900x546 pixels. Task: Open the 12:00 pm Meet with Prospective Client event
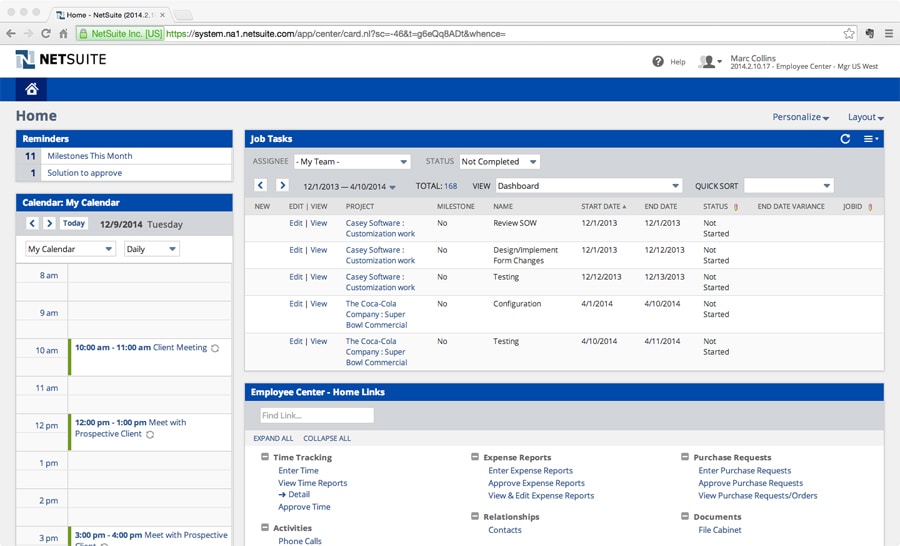coord(150,432)
